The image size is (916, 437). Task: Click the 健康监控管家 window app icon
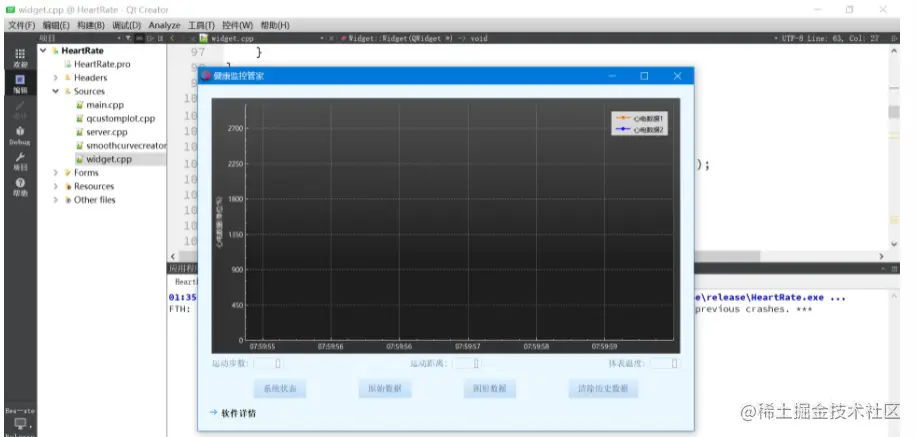pos(206,75)
